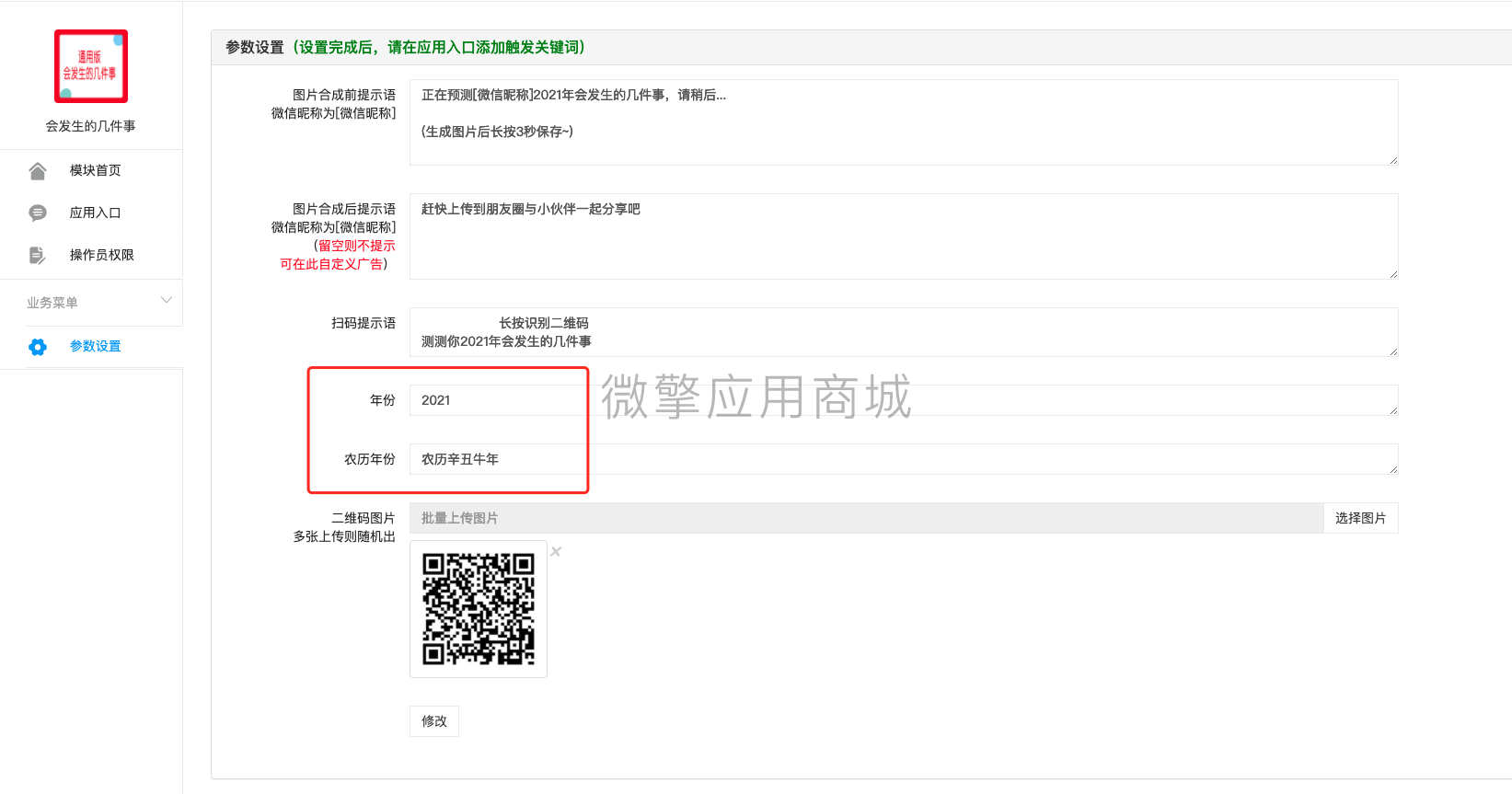Click the home icon beside 模块首页
This screenshot has width=1512, height=794.
[38, 171]
